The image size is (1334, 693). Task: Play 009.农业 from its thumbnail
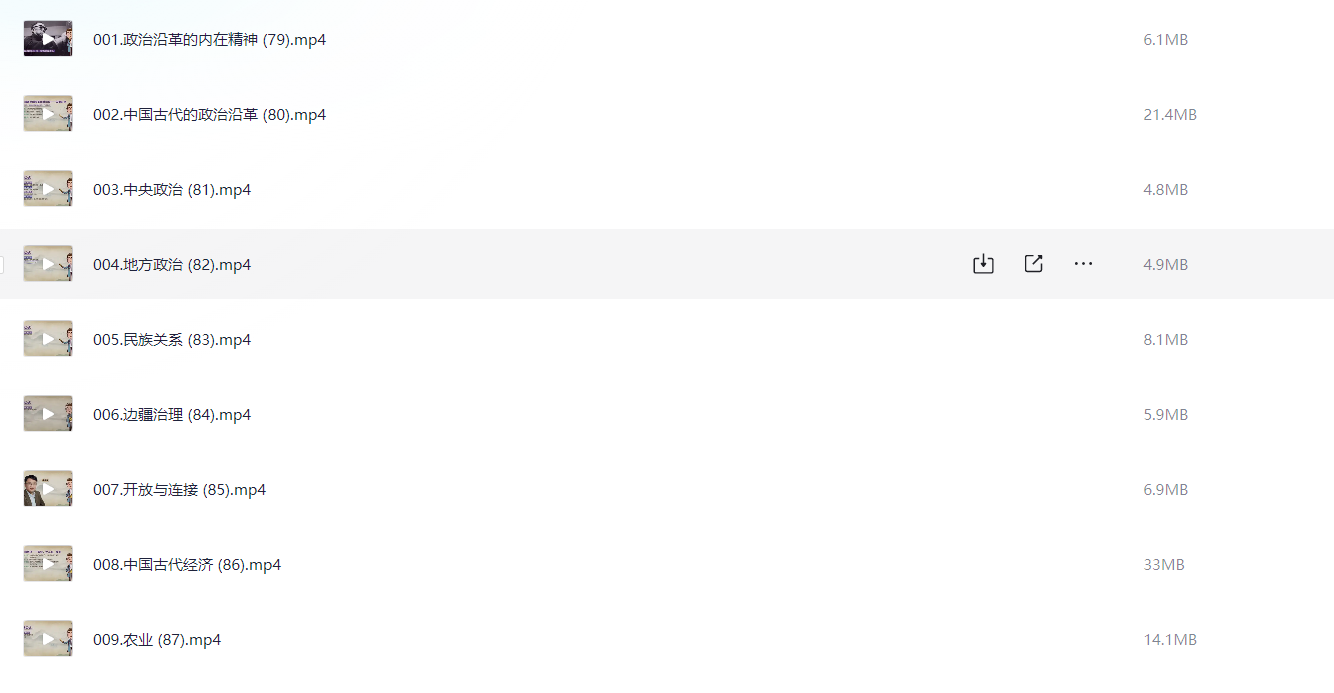pos(48,639)
